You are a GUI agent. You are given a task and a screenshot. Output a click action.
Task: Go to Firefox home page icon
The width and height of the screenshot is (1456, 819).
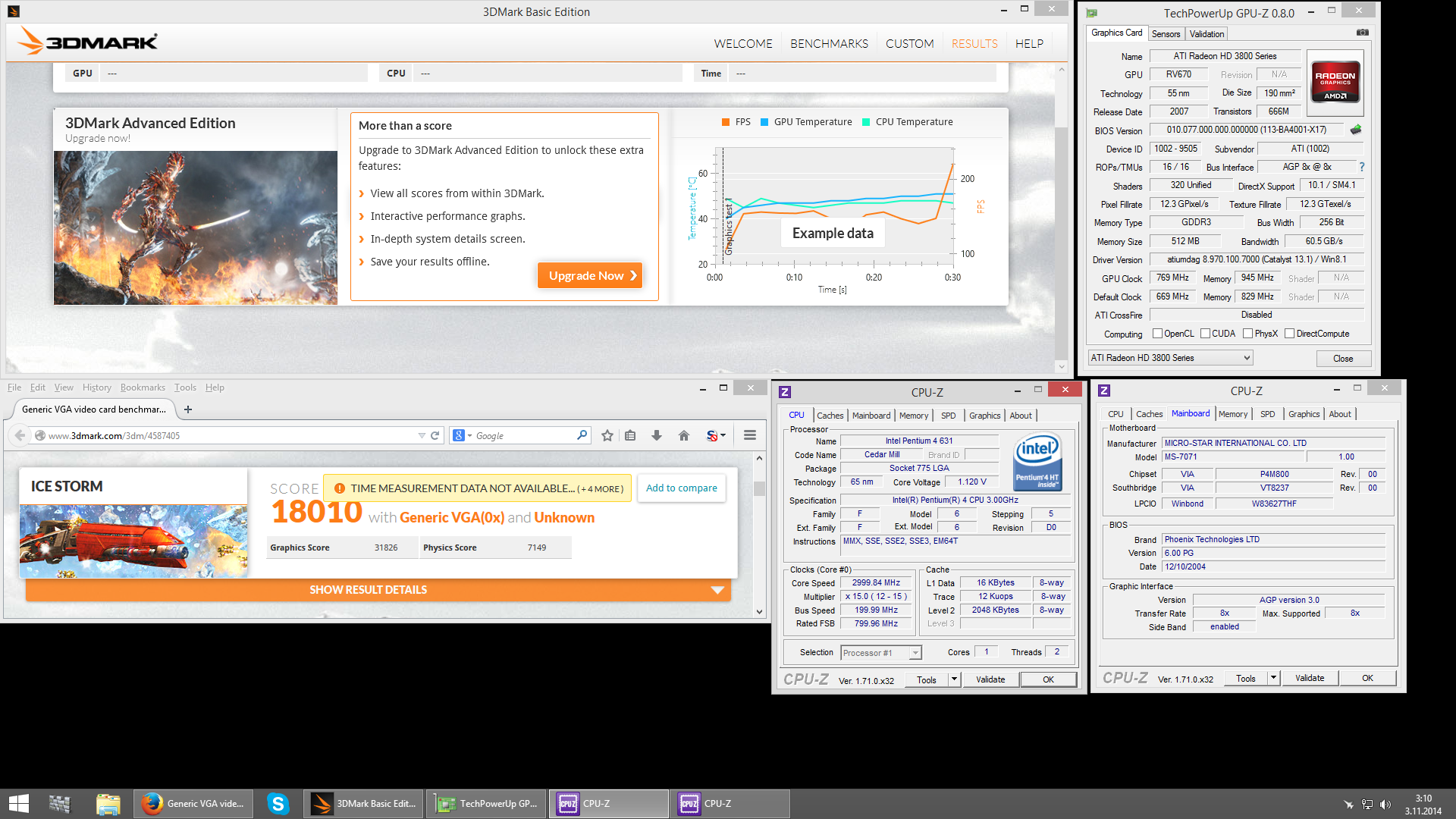684,435
